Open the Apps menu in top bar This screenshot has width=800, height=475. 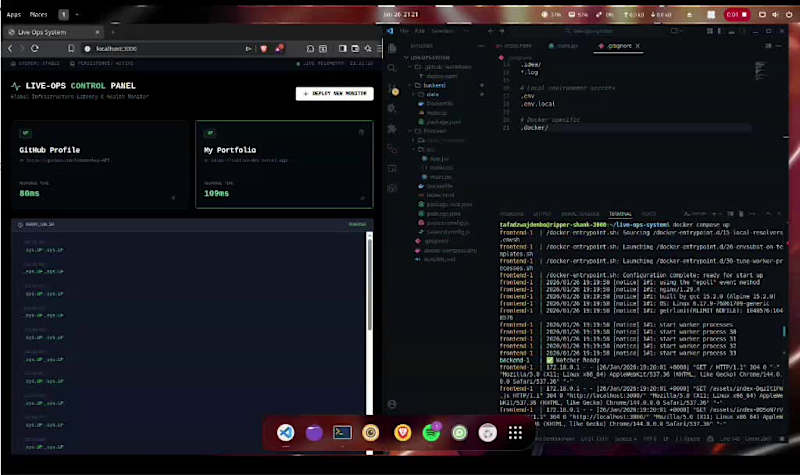[14, 15]
